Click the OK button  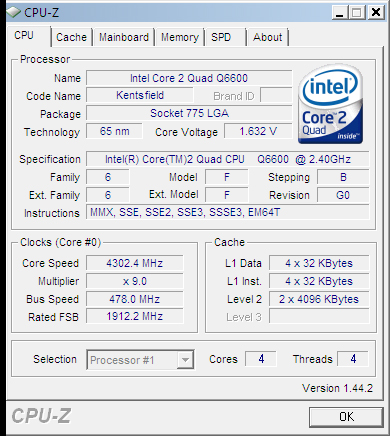click(x=346, y=417)
